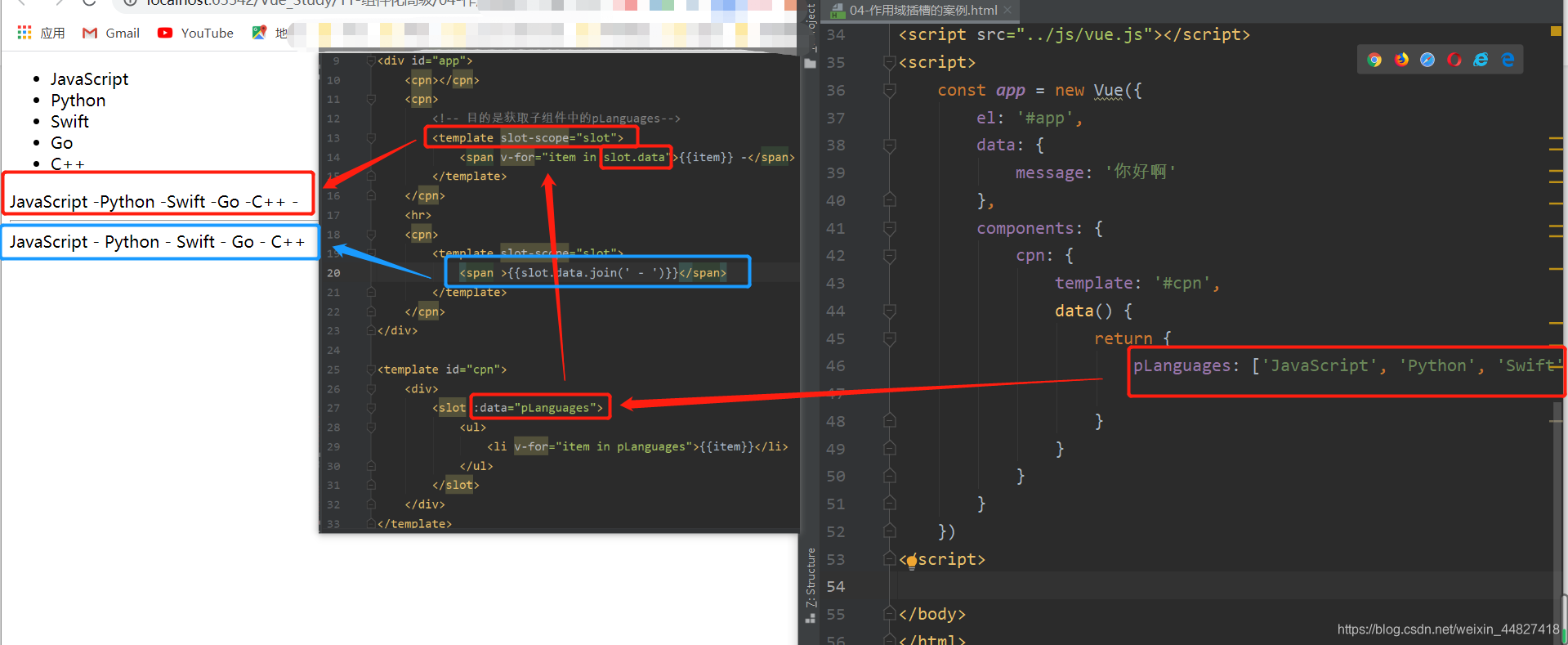Image resolution: width=1568 pixels, height=645 pixels.
Task: Click the empty current line 54 in editor
Action: coord(1226,586)
